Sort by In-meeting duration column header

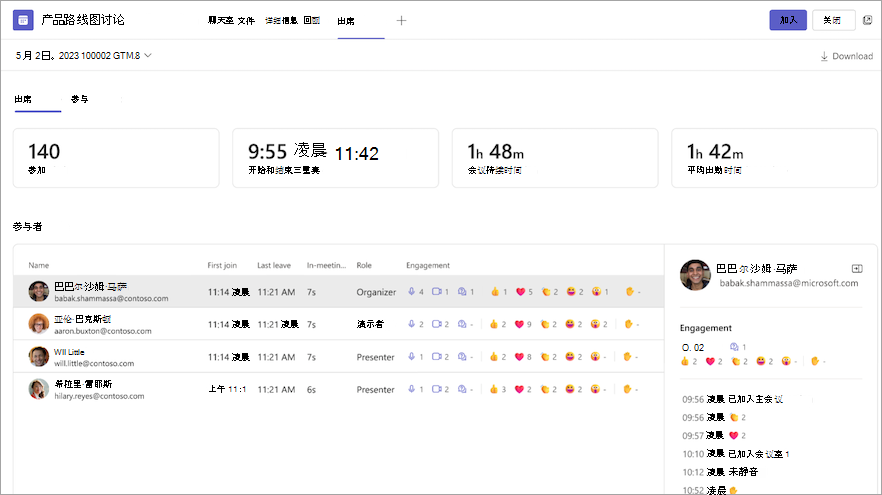pos(326,266)
